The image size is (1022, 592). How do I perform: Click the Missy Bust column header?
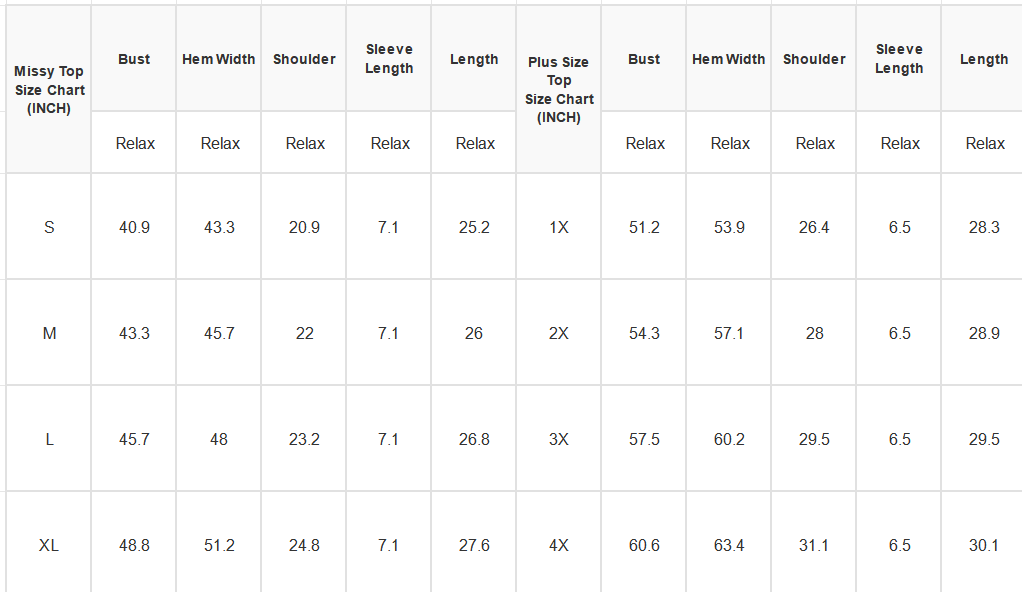coord(134,59)
